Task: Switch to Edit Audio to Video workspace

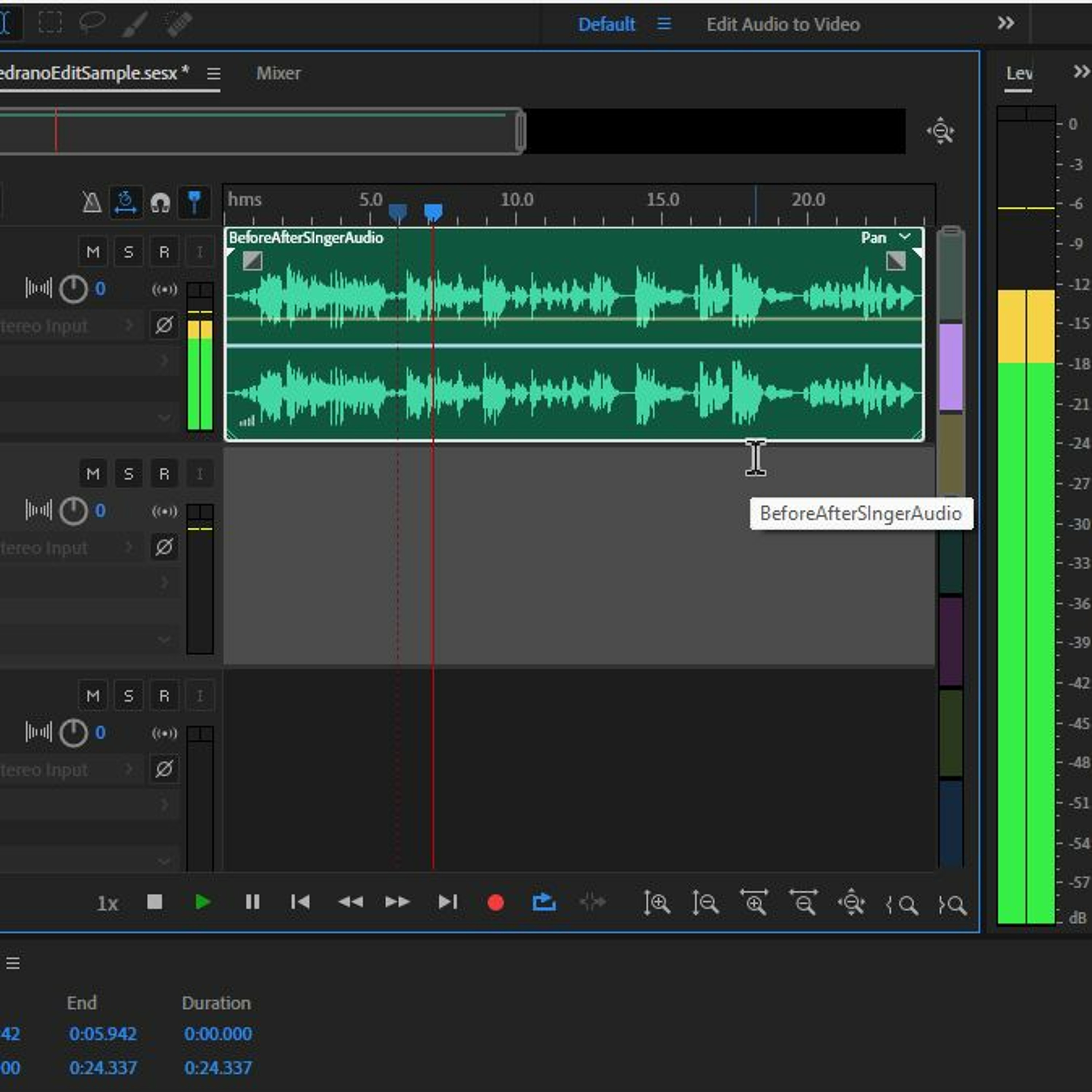Action: coord(783,24)
